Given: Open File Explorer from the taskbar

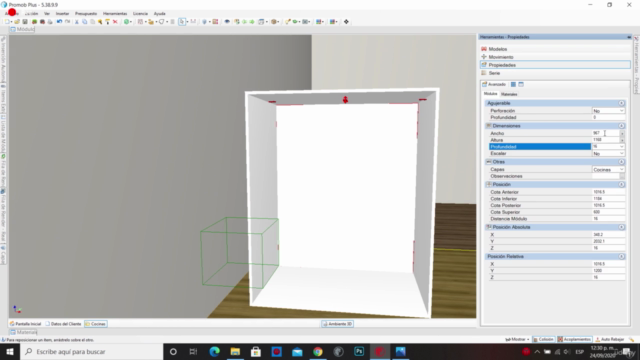Looking at the screenshot, I should (235, 351).
